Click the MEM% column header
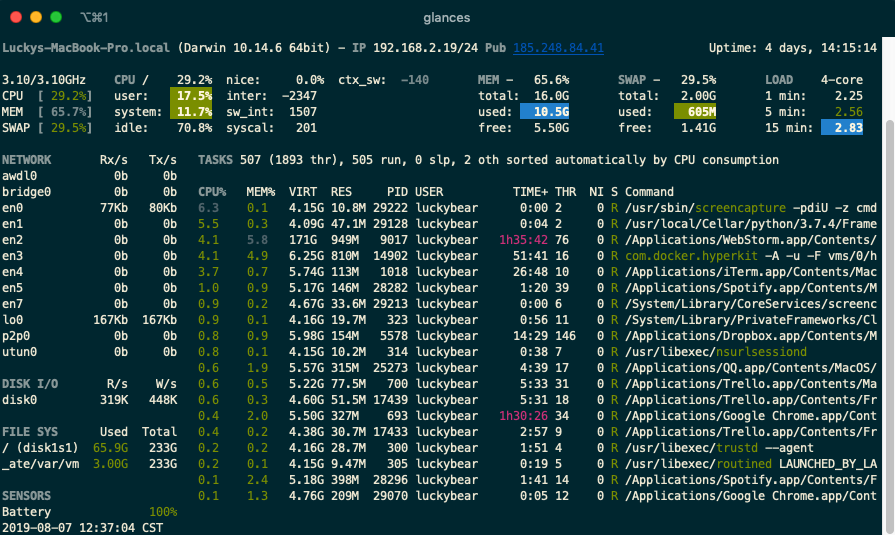The width and height of the screenshot is (895, 535). (260, 192)
